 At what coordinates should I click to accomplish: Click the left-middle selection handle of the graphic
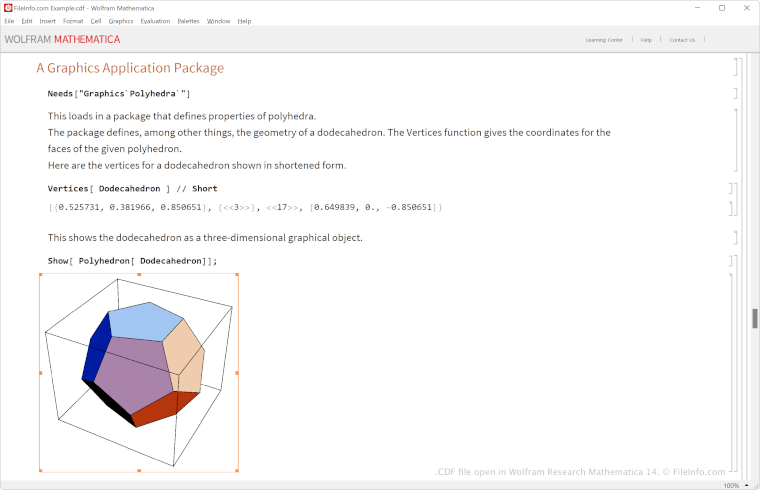41,373
